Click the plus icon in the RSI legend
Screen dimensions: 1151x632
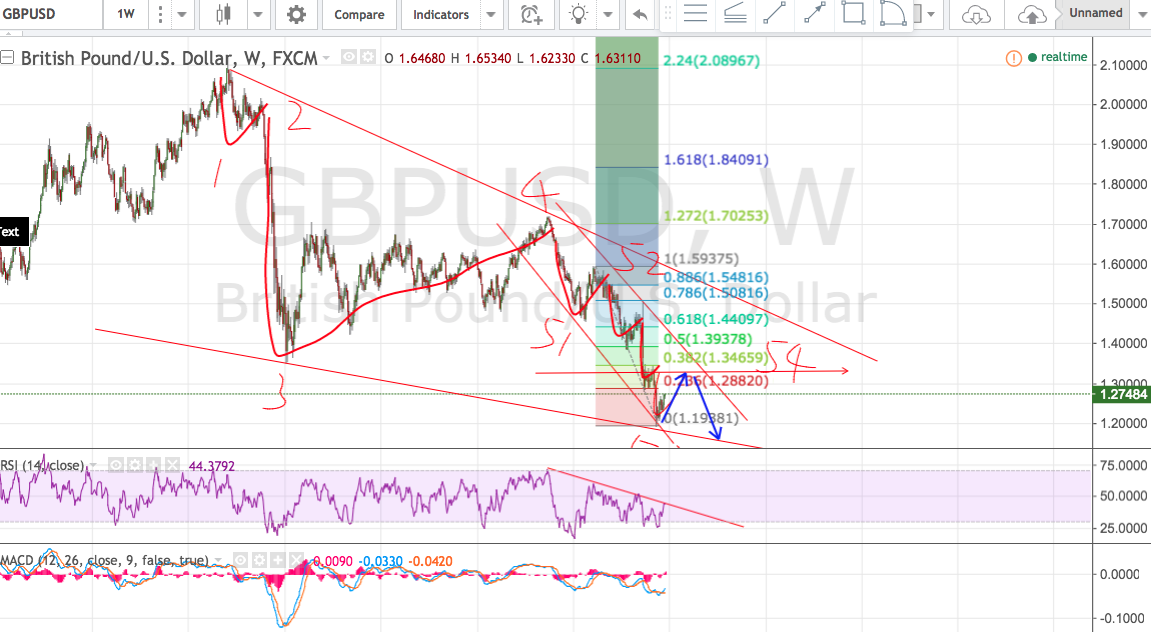153,465
